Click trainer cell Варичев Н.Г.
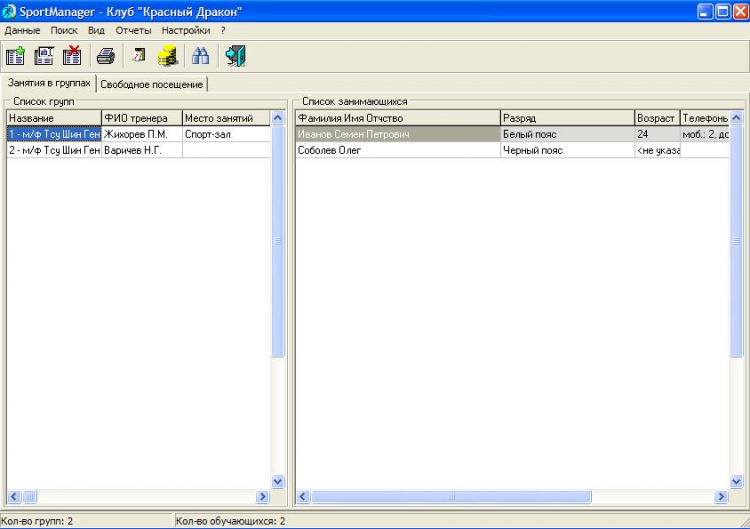Image resolution: width=750 pixels, height=529 pixels. point(142,150)
